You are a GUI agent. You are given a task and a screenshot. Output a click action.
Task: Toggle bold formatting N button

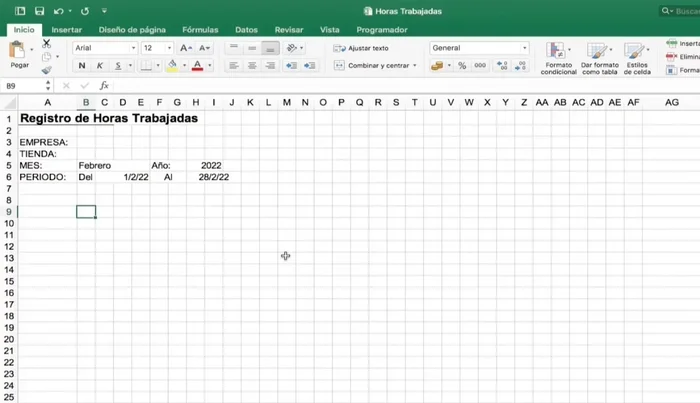82,66
